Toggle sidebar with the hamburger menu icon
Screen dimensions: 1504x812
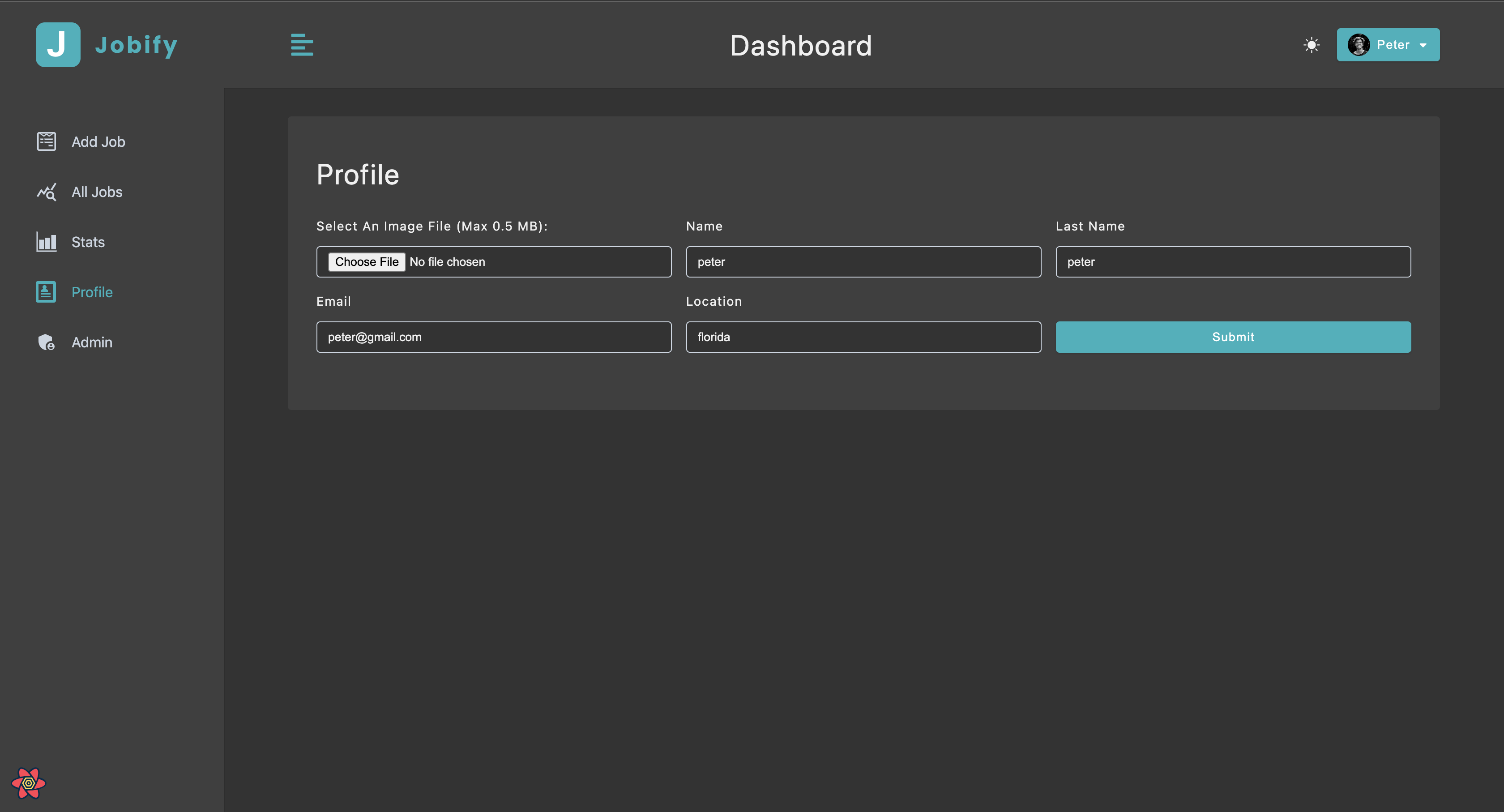(302, 45)
